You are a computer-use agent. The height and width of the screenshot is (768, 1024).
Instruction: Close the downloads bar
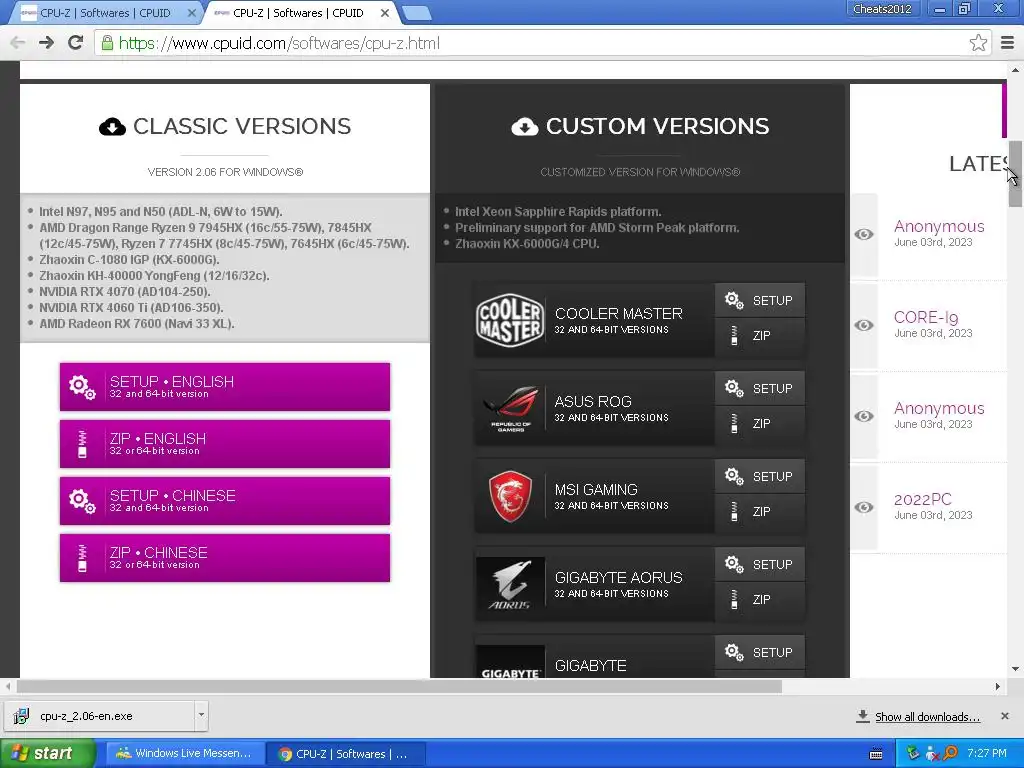(x=1005, y=716)
